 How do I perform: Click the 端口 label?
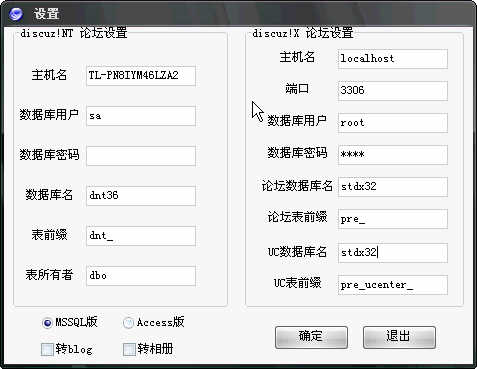[297, 89]
